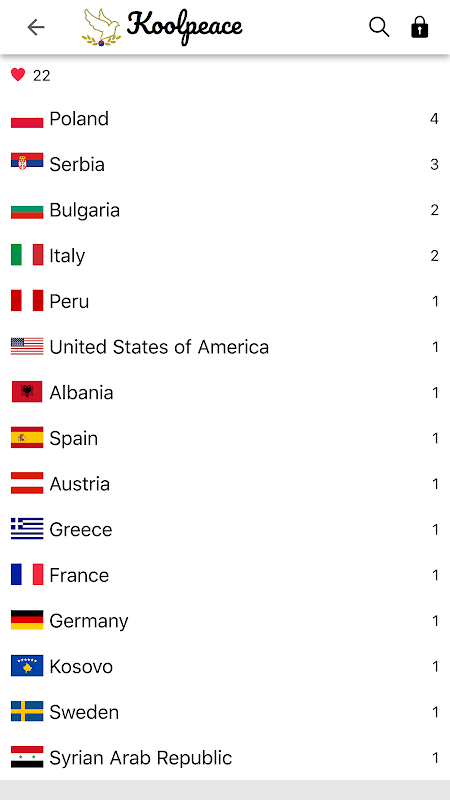Screen dimensions: 450x800
Task: Tap the Poland flag icon
Action: coord(27,119)
